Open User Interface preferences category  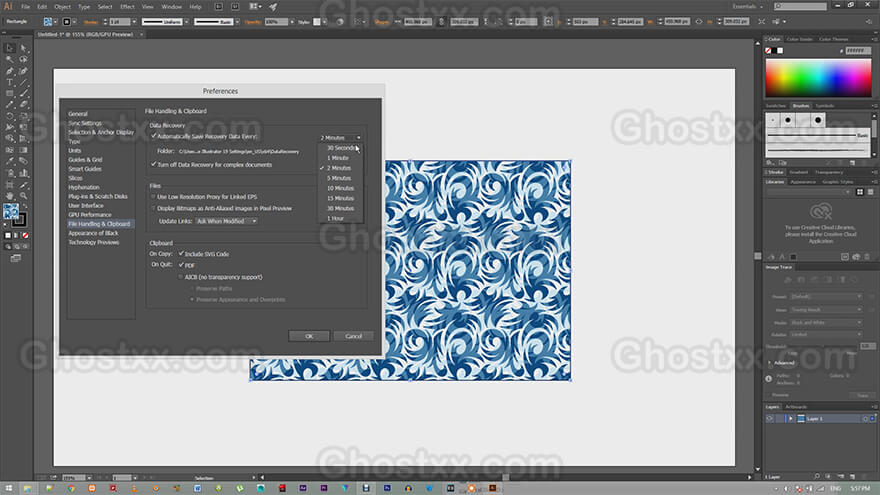pos(86,206)
